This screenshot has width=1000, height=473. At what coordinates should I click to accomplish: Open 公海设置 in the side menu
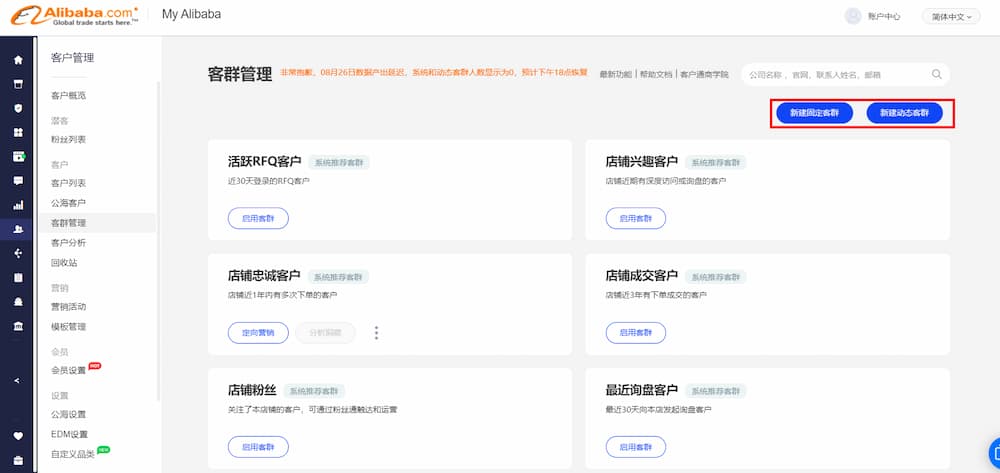pos(68,414)
